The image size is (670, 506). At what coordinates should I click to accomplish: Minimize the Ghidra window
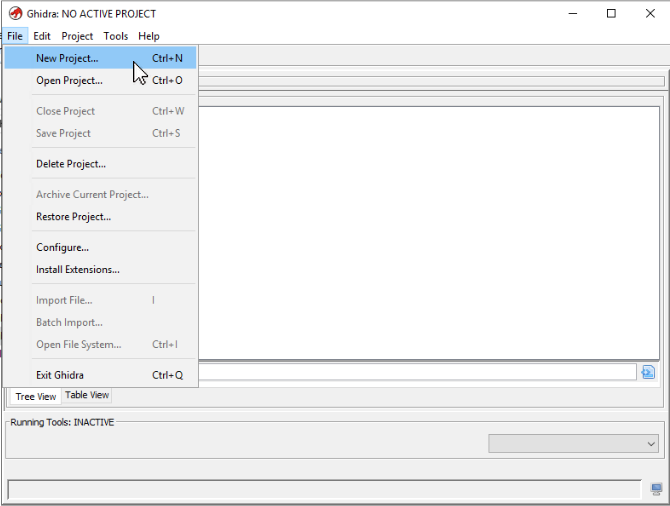[x=573, y=14]
